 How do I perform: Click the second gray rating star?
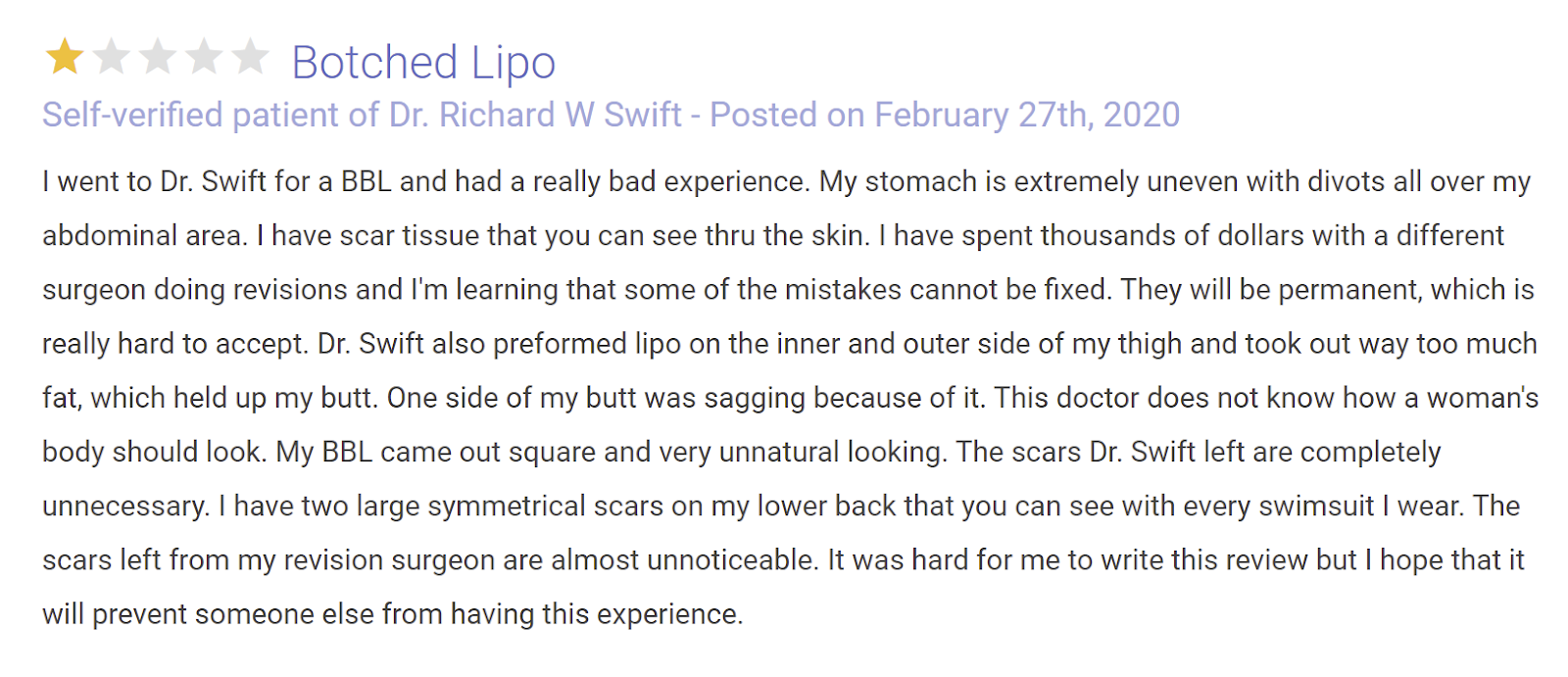tap(111, 57)
